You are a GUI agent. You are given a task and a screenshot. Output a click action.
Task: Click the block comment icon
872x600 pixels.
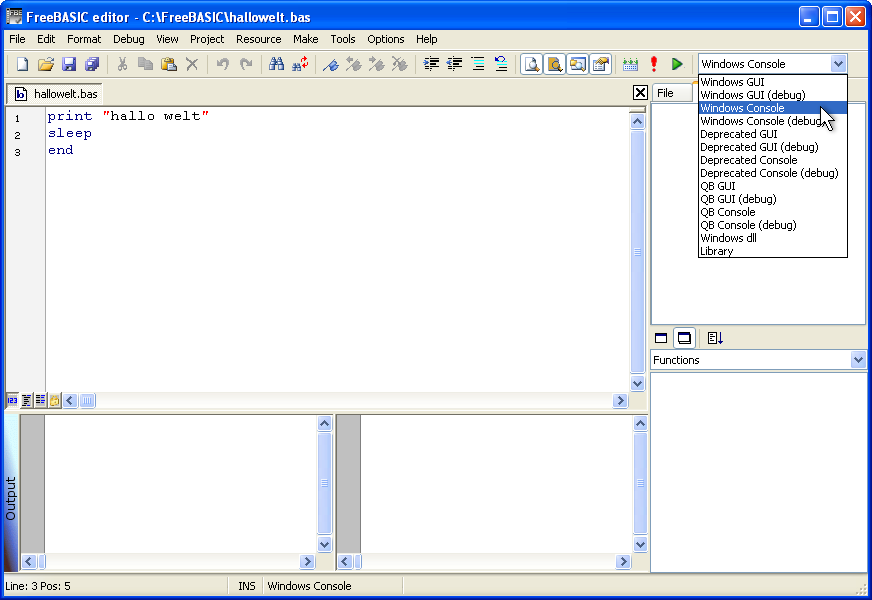pyautogui.click(x=478, y=64)
